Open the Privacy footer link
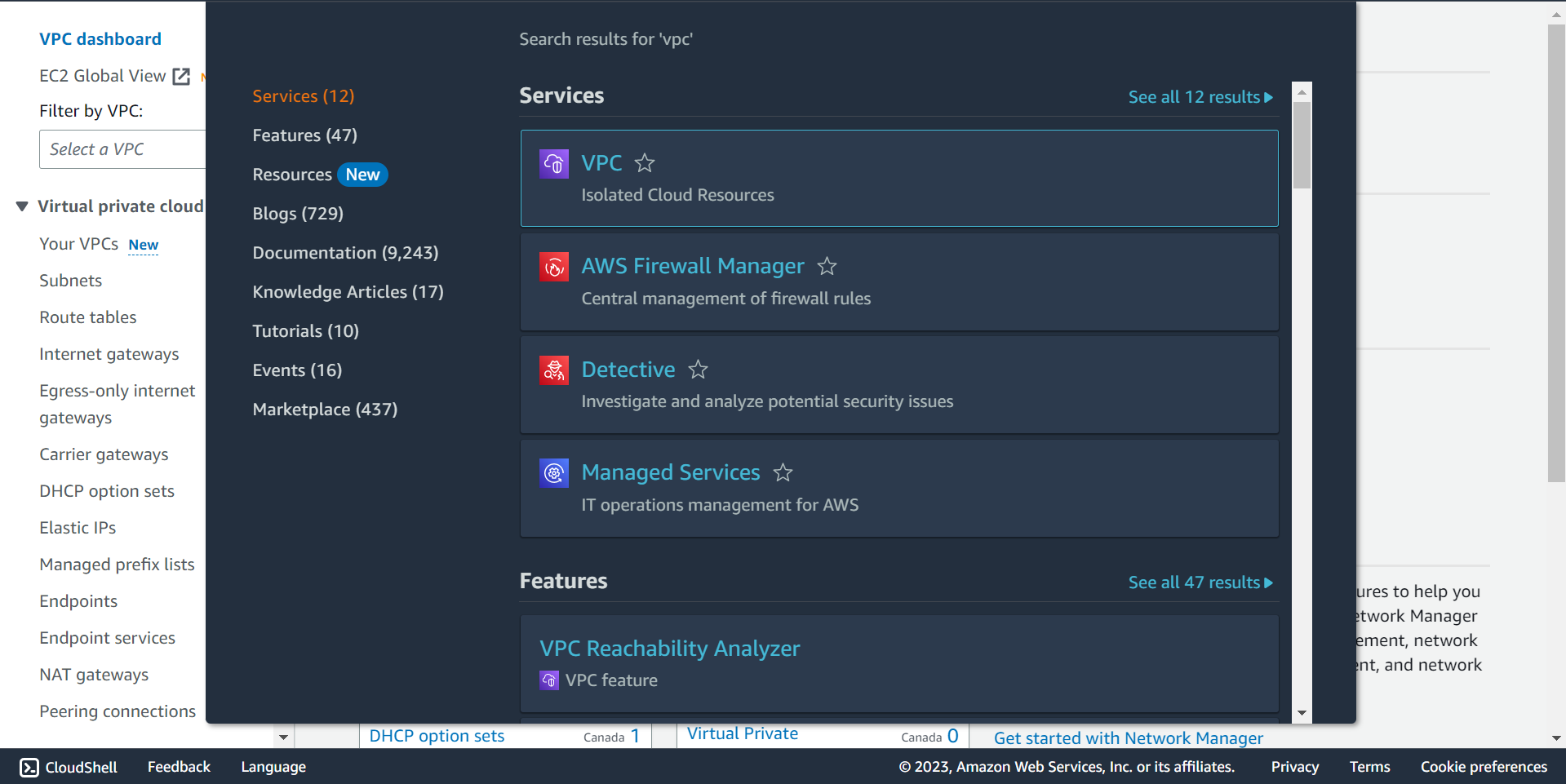Viewport: 1566px width, 784px height. point(1295,767)
